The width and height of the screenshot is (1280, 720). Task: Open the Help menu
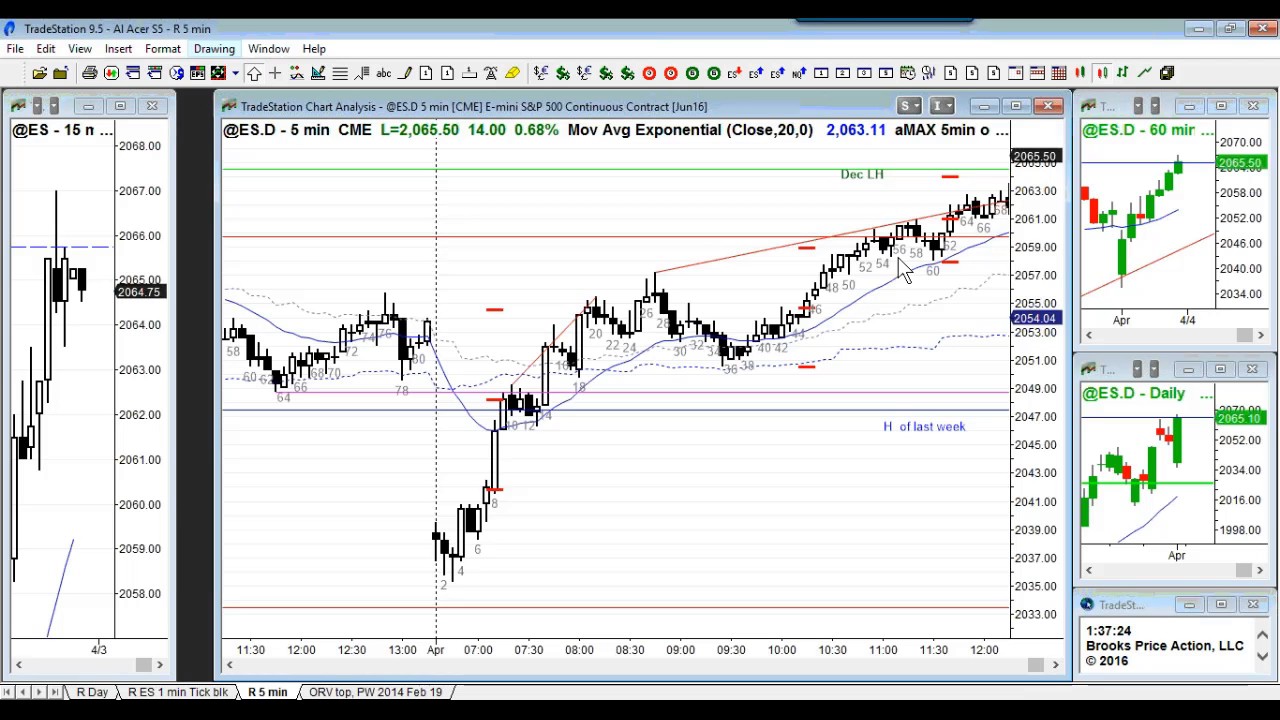(x=314, y=48)
